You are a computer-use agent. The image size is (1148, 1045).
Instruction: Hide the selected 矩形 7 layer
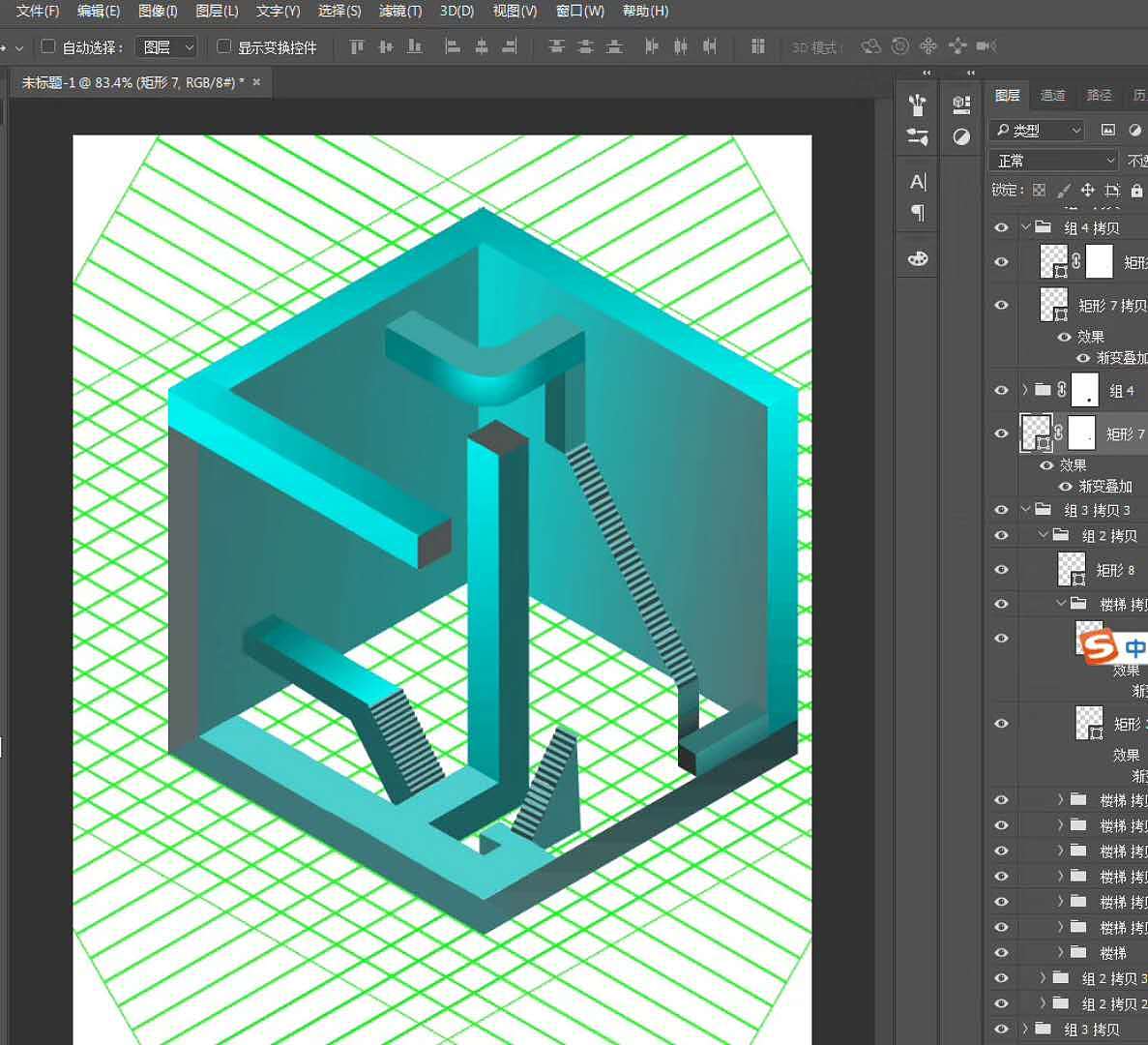[1001, 433]
